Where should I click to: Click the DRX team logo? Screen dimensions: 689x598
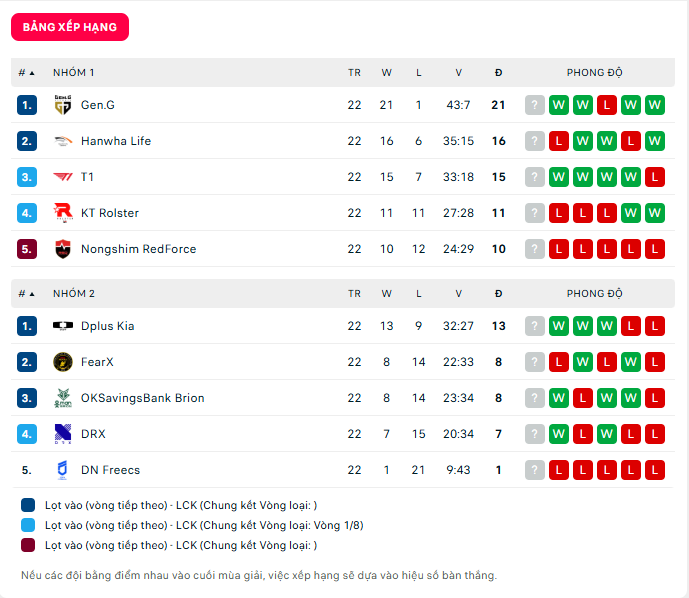[63, 434]
